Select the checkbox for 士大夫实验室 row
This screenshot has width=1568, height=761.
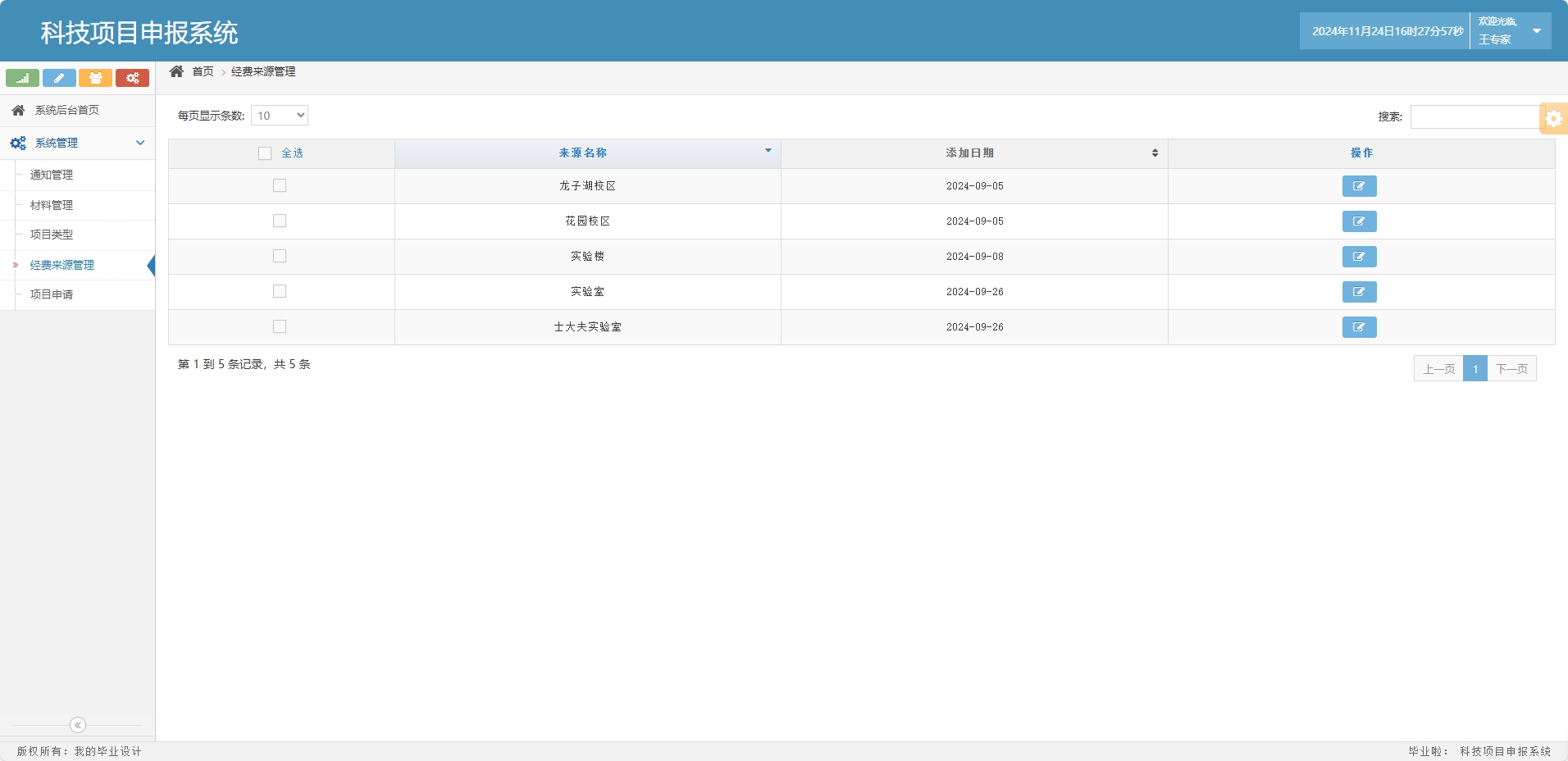[x=280, y=326]
